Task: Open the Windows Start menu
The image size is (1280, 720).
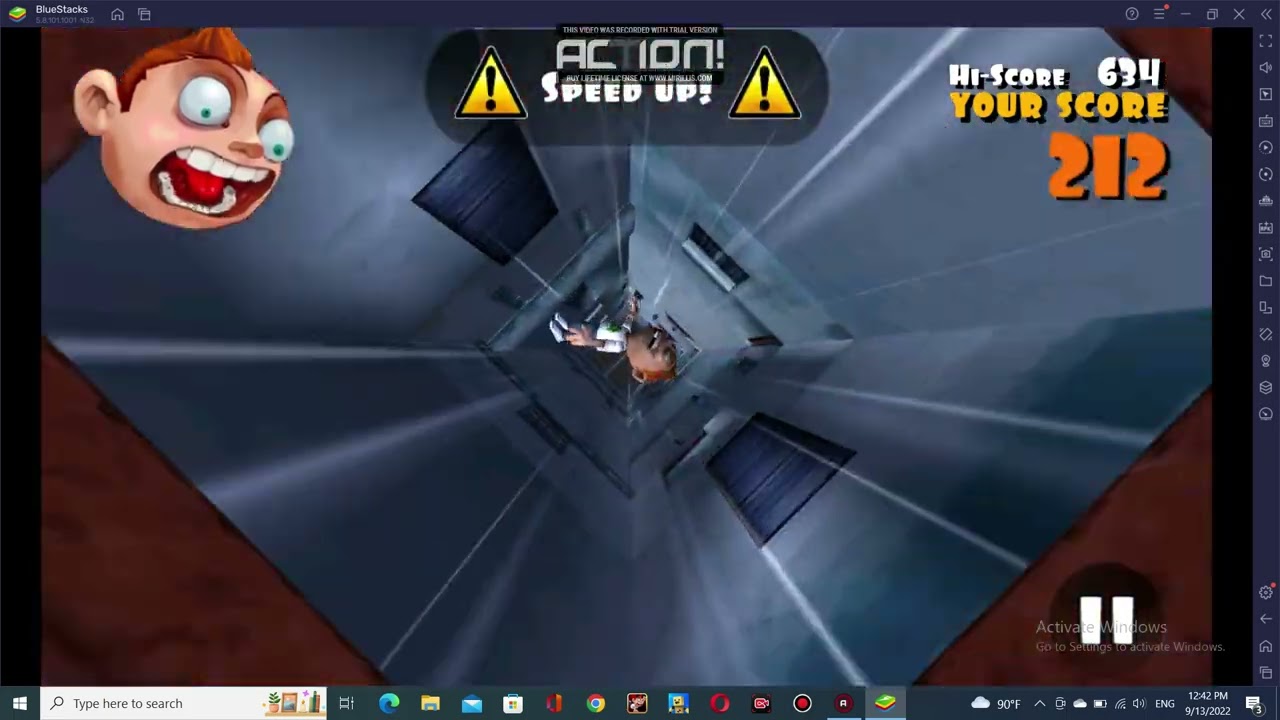Action: click(20, 703)
